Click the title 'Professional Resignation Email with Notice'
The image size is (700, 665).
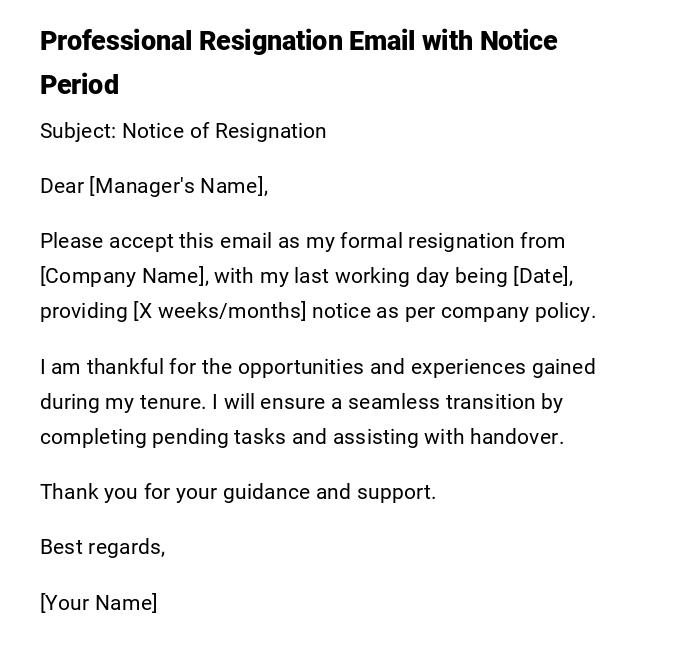(x=298, y=41)
